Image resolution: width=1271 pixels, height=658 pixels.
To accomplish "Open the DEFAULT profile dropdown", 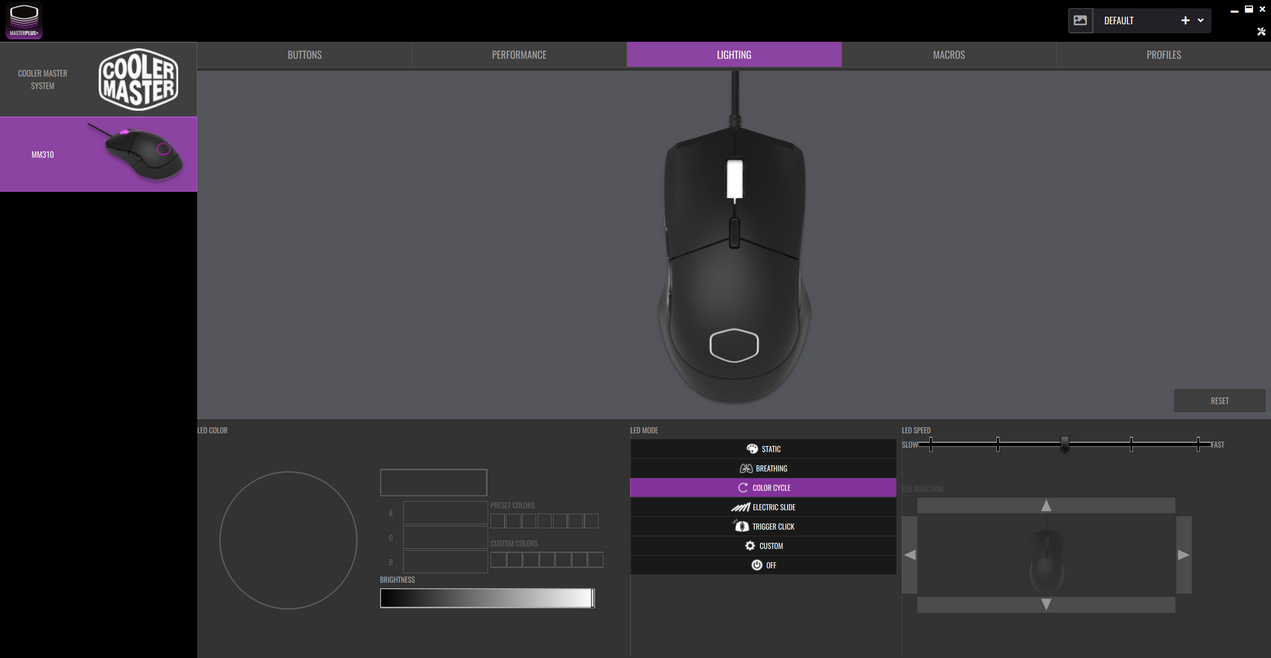I will [1201, 19].
